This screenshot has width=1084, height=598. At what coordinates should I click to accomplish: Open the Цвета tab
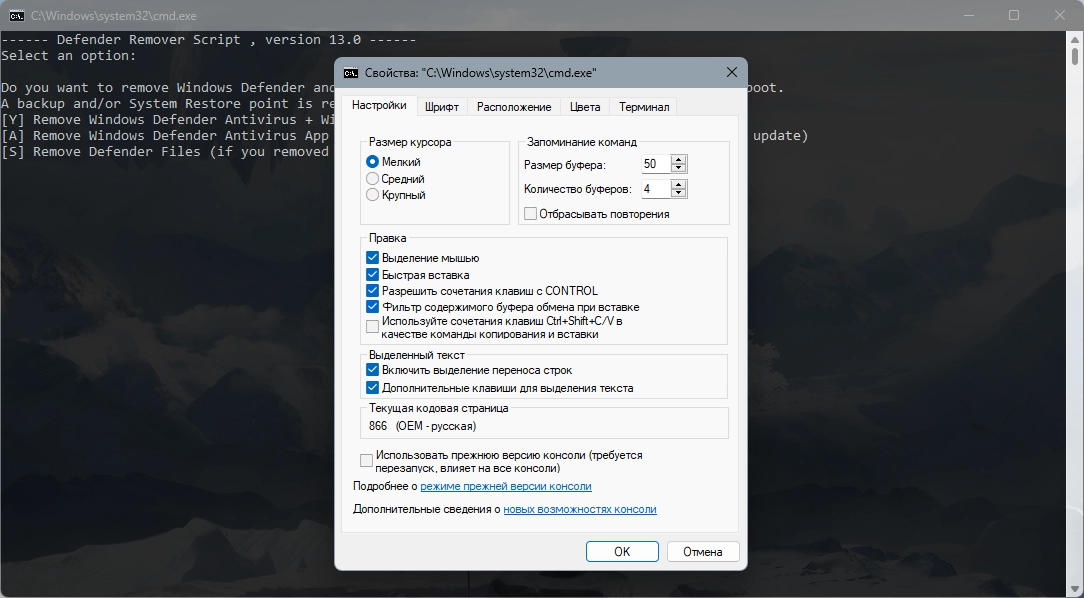click(x=585, y=106)
